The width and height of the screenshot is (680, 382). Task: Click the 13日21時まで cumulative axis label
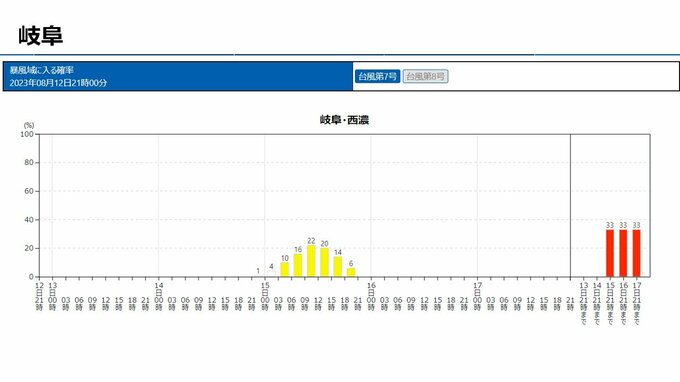(x=584, y=304)
